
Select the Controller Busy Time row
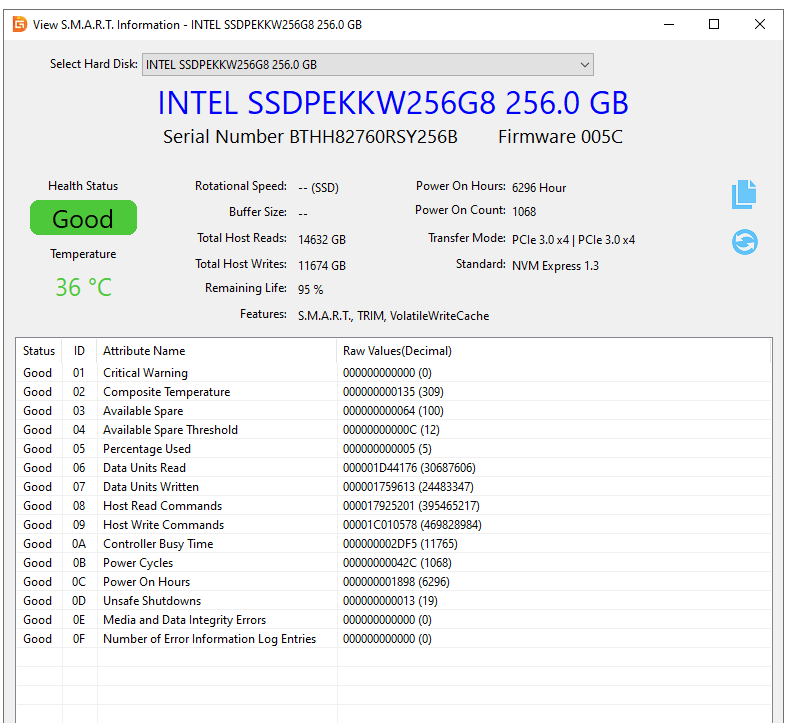point(158,544)
